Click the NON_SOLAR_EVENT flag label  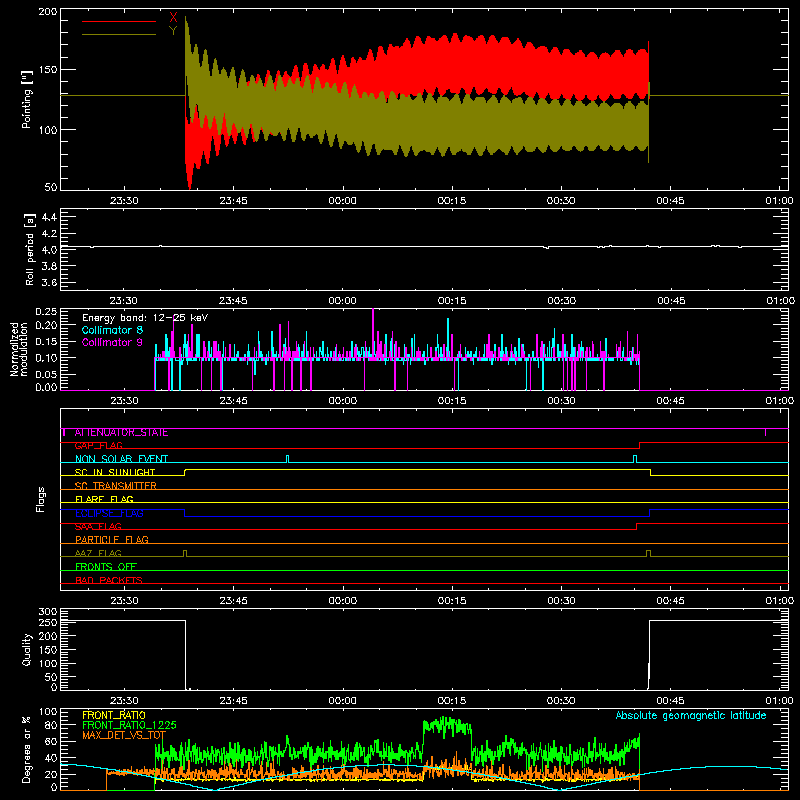click(121, 459)
